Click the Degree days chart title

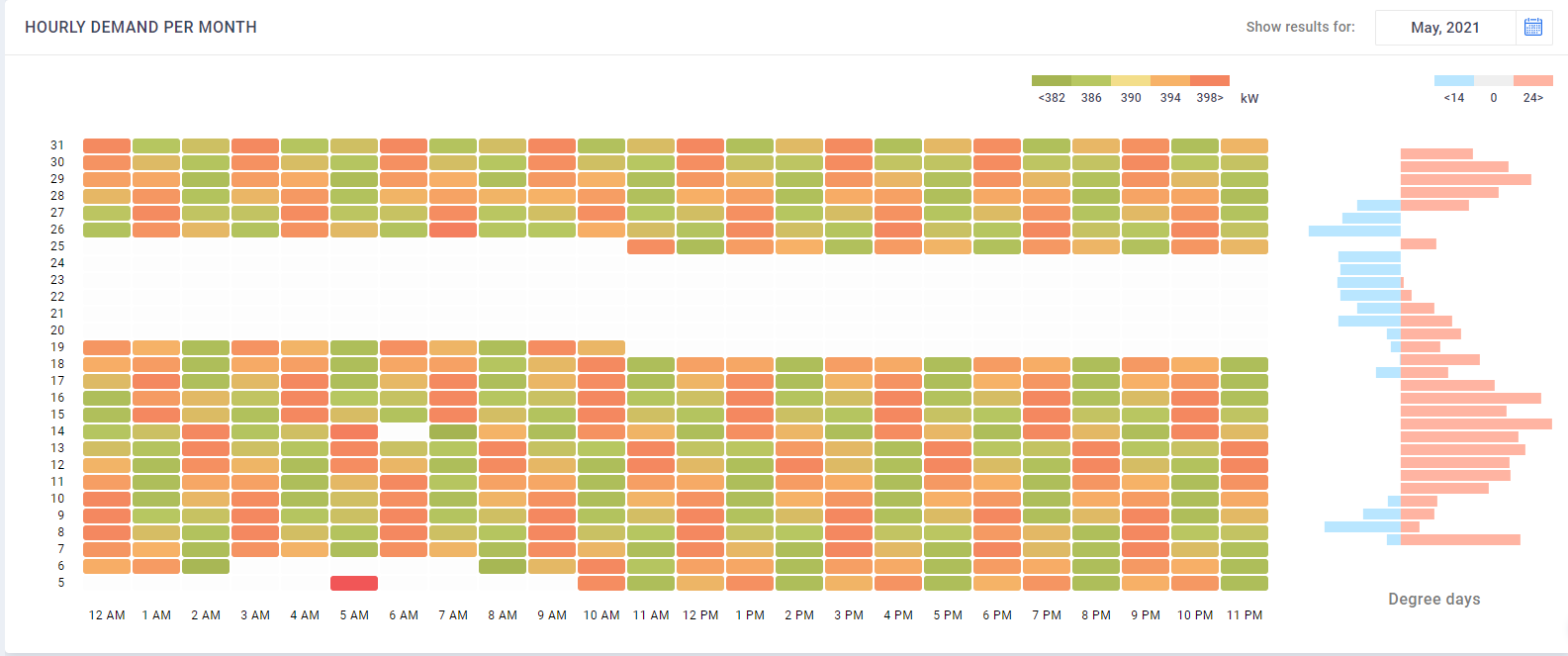coord(1433,599)
